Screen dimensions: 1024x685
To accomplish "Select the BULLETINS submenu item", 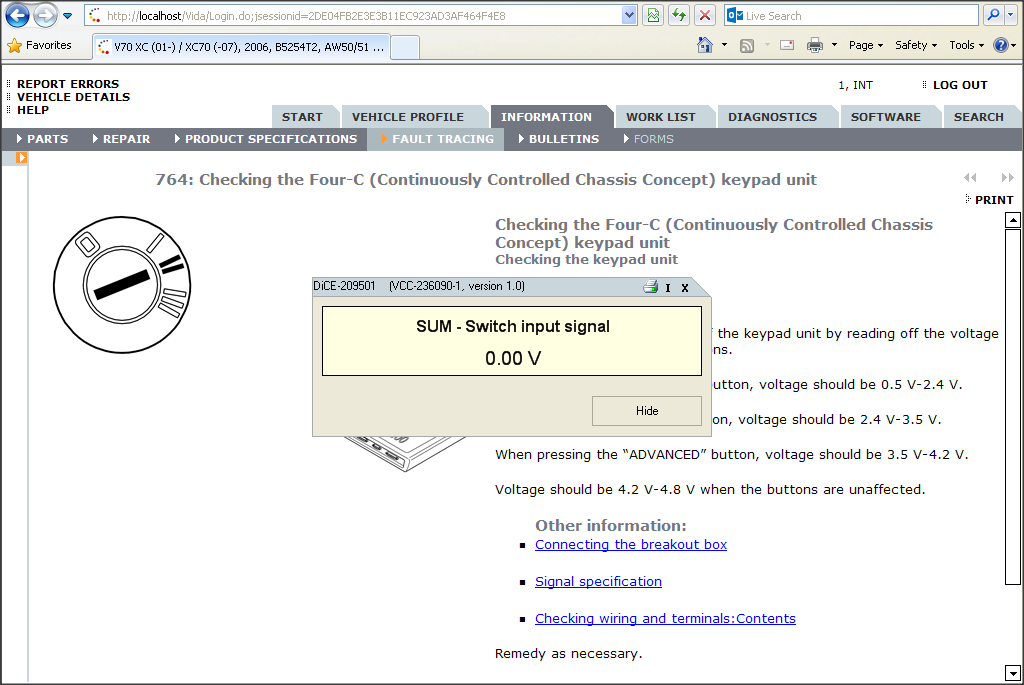I will pos(563,139).
